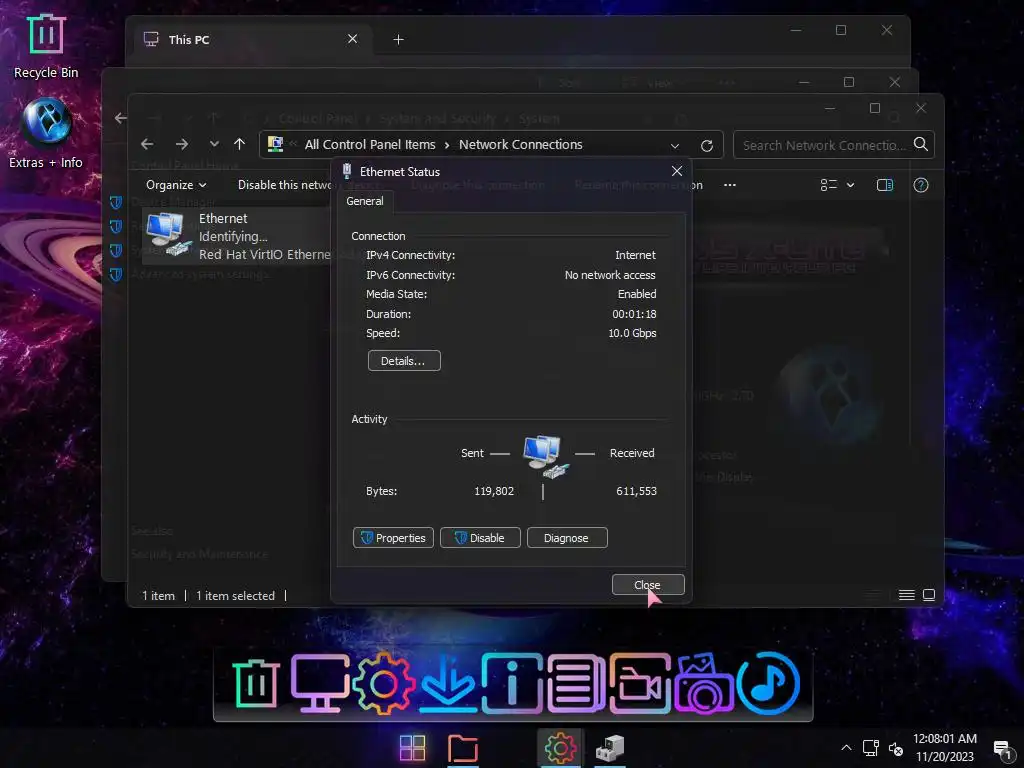This screenshot has width=1024, height=768.
Task: Click the IPv4 Connectivity Internet value
Action: click(x=635, y=255)
